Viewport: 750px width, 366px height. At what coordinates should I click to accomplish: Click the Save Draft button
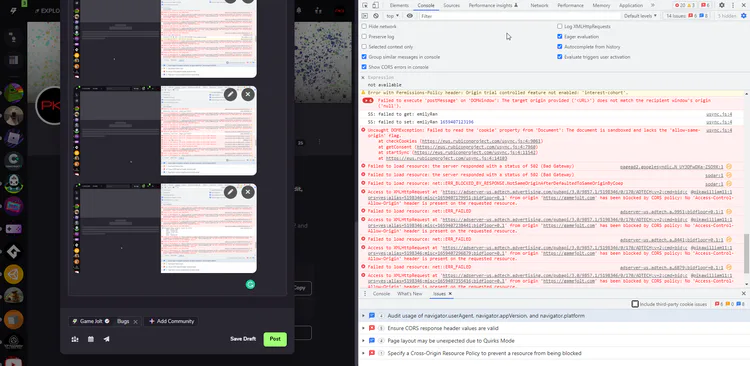[243, 339]
